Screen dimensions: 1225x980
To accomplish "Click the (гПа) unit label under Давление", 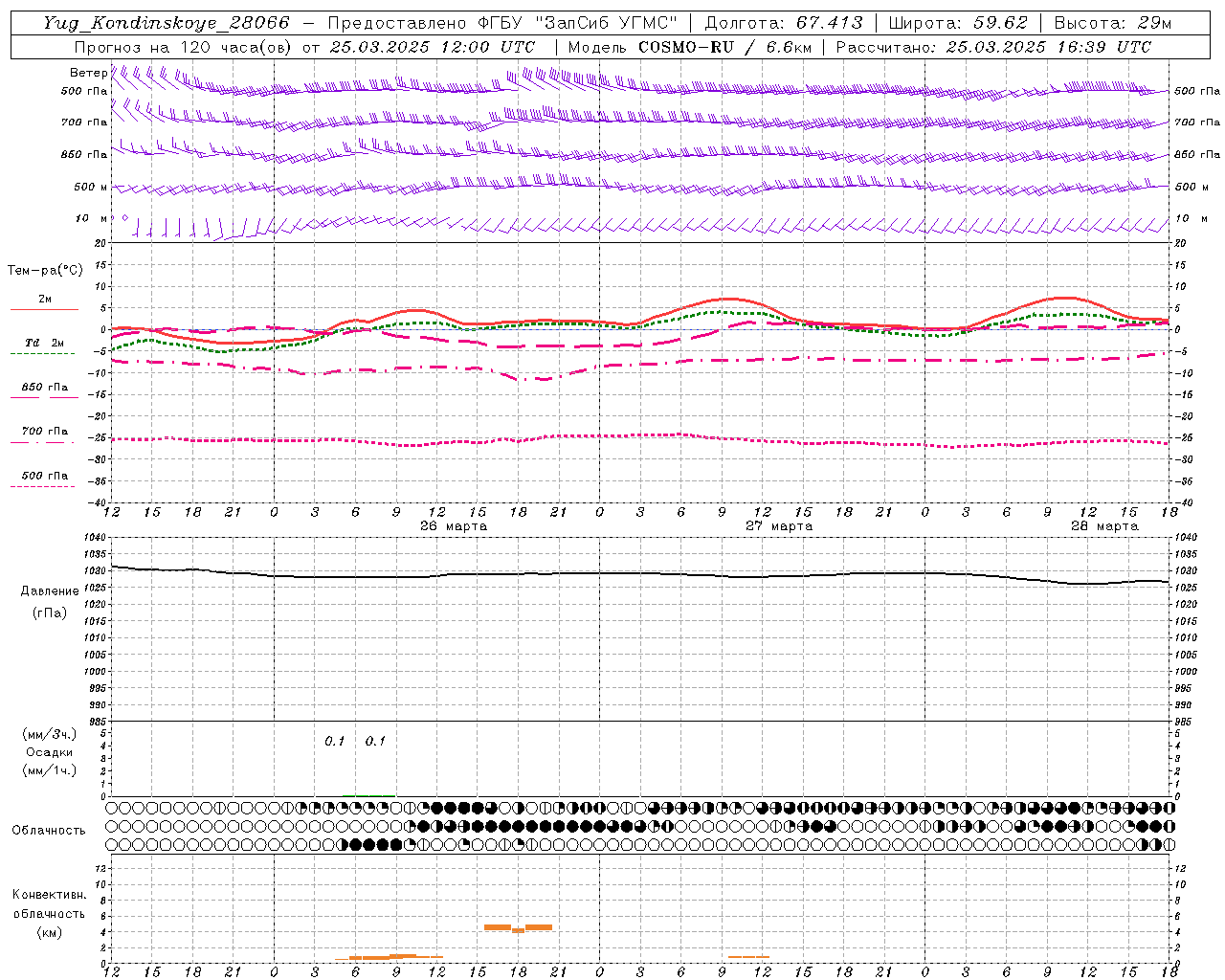I will [49, 613].
